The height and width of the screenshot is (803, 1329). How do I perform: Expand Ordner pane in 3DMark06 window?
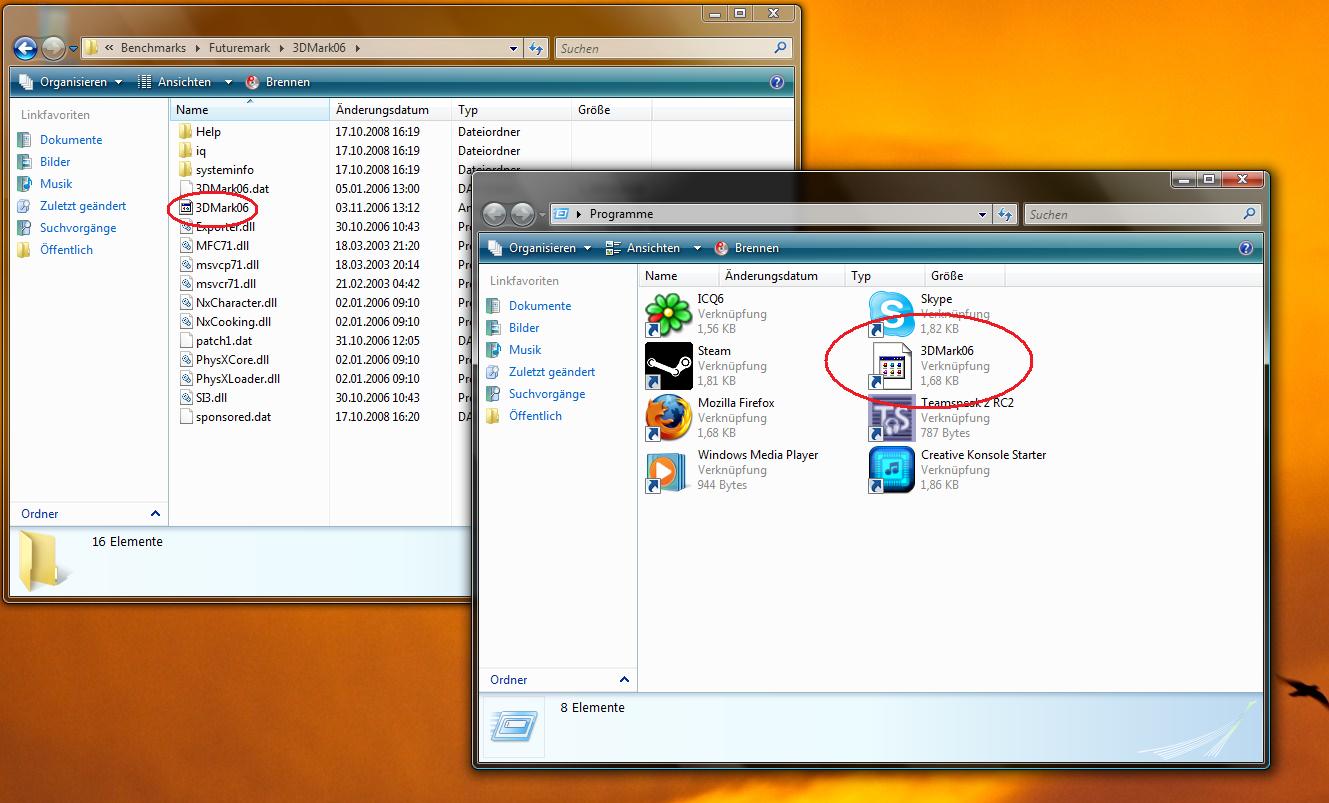point(155,514)
